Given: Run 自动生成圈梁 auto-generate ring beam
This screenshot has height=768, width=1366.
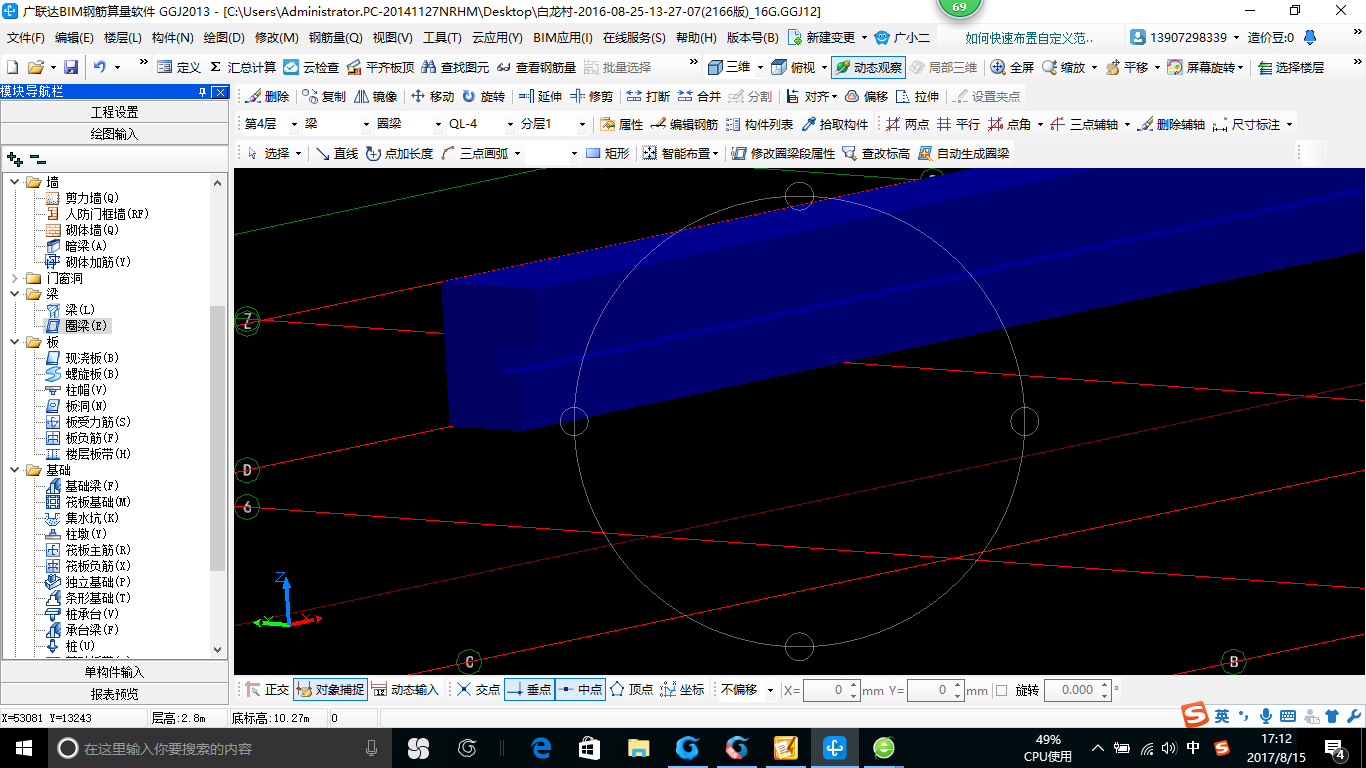Looking at the screenshot, I should coord(964,153).
